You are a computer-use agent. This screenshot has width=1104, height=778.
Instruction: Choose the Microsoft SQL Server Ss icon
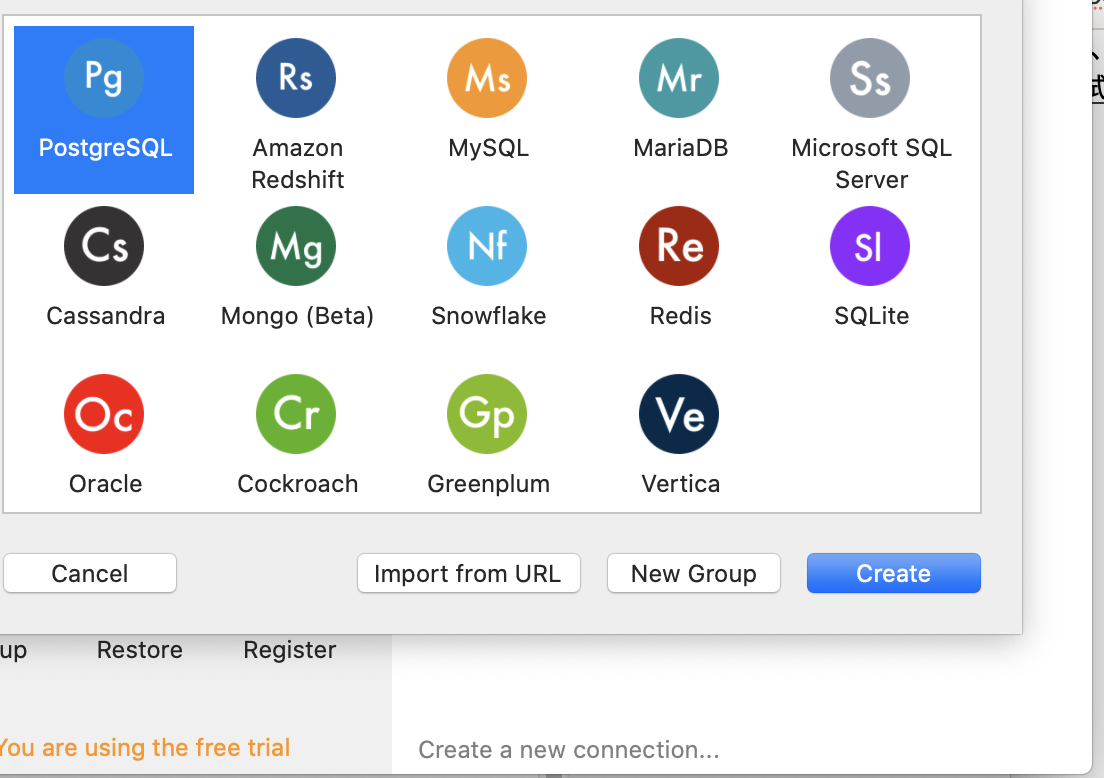coord(870,78)
